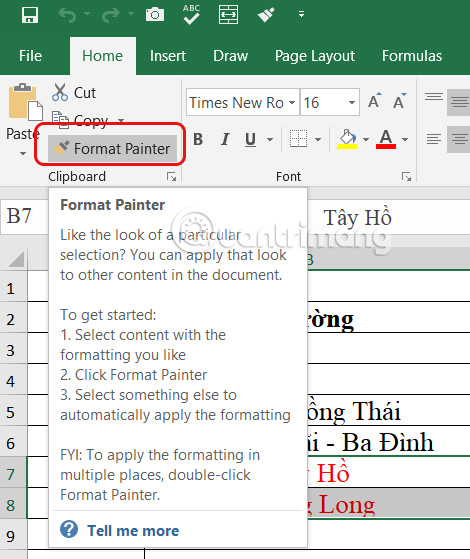This screenshot has height=559, width=470.
Task: Click the cell with Thái text in row 5
Action: pyautogui.click(x=388, y=411)
